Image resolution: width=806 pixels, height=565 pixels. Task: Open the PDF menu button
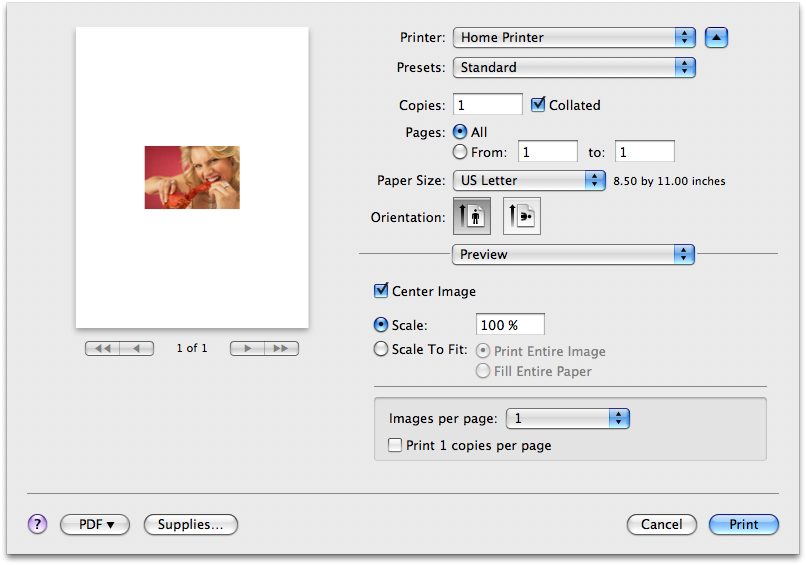pyautogui.click(x=97, y=524)
